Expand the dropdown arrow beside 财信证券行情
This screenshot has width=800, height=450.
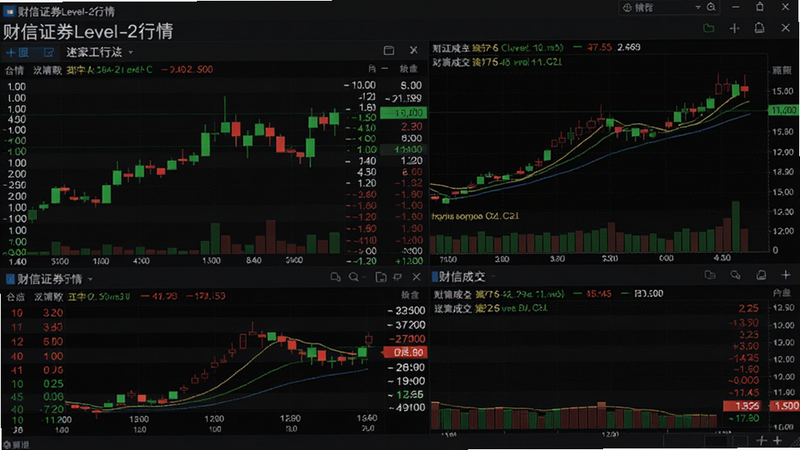coord(90,279)
